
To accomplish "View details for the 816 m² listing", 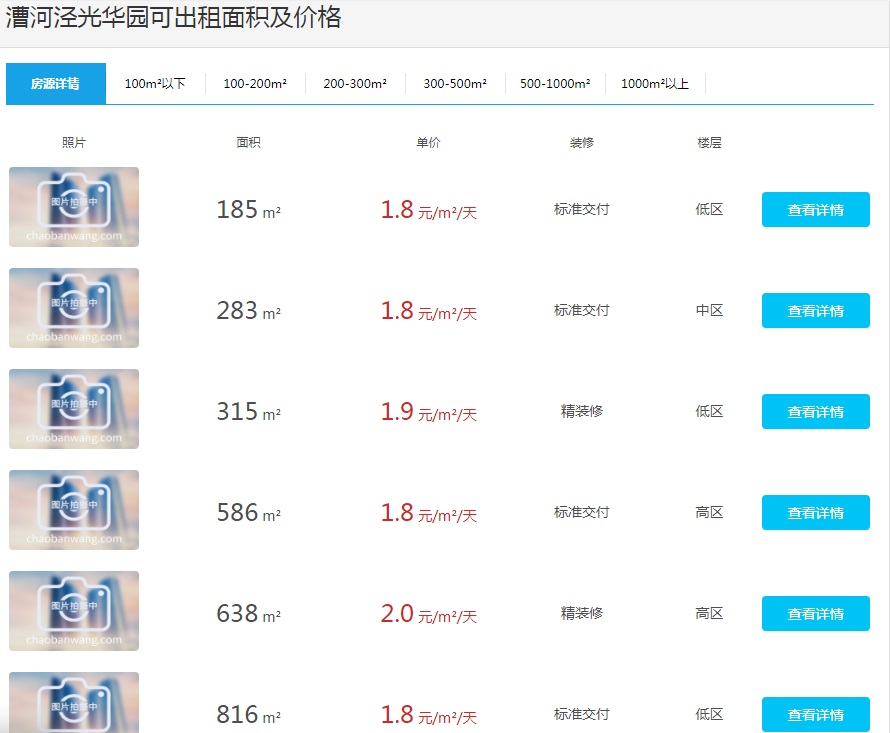I will coord(815,714).
